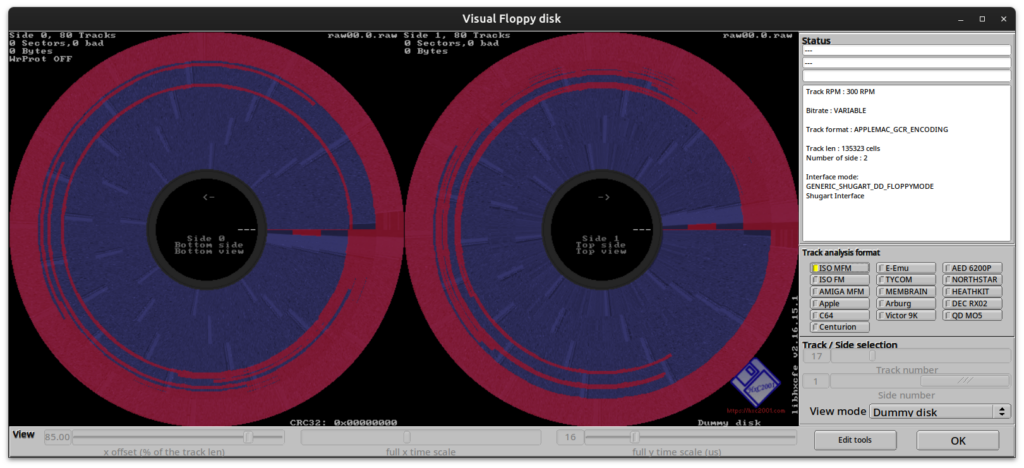Click the Side 0 disk center hub
Image resolution: width=1024 pixels, height=468 pixels.
click(x=208, y=228)
